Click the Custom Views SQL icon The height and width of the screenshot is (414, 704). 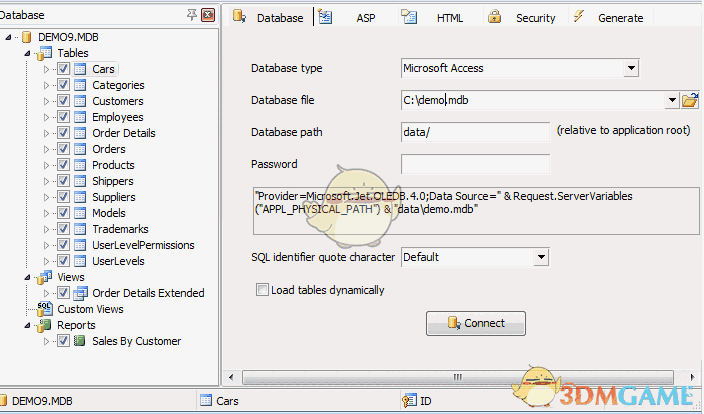44,309
